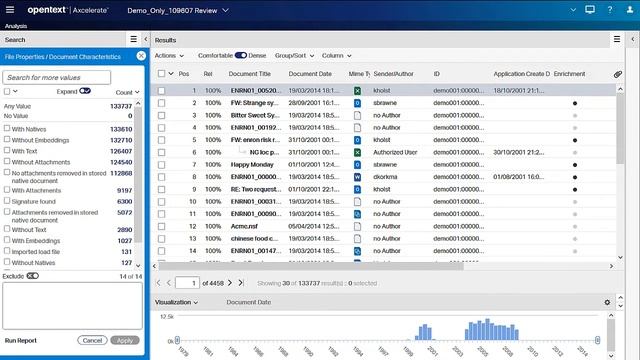Open visualization settings gear
The image size is (640, 360).
point(607,302)
